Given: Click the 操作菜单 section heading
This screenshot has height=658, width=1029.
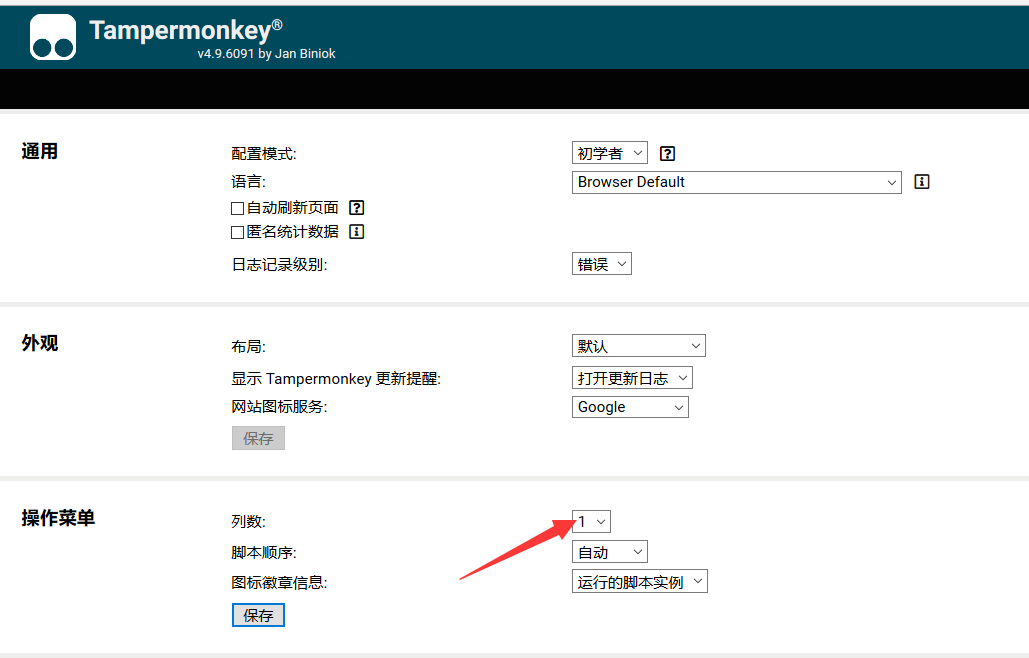Looking at the screenshot, I should coord(58,518).
